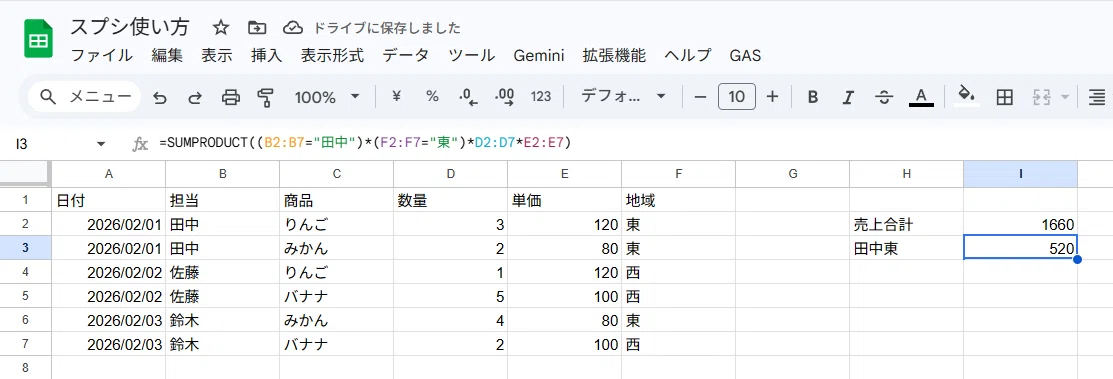Click the cloud saved-to-Drive status icon
Screen dimensions: 1113x379
[x=292, y=28]
